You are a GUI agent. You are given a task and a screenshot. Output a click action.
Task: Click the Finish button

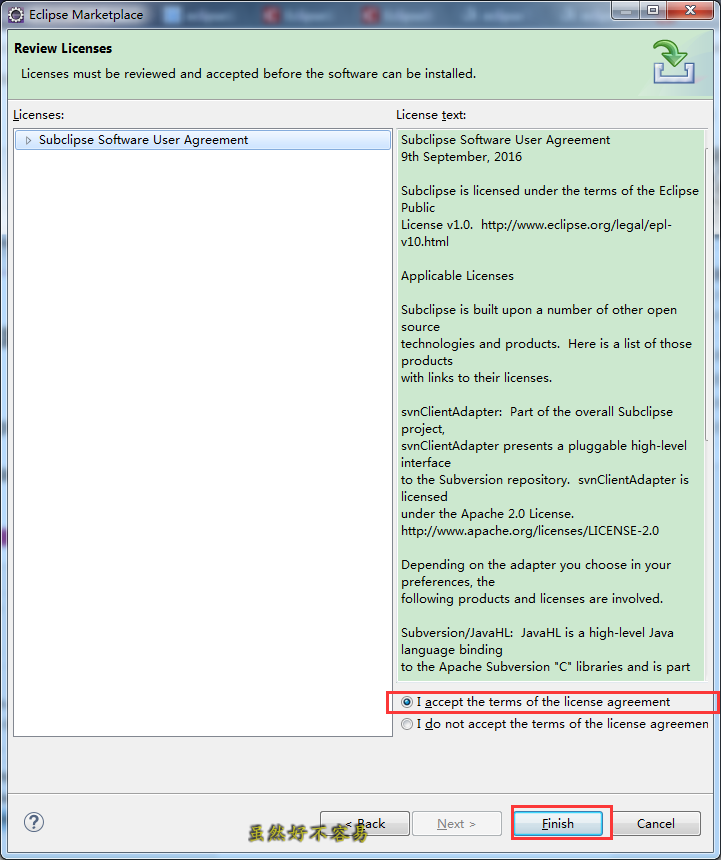coord(558,823)
